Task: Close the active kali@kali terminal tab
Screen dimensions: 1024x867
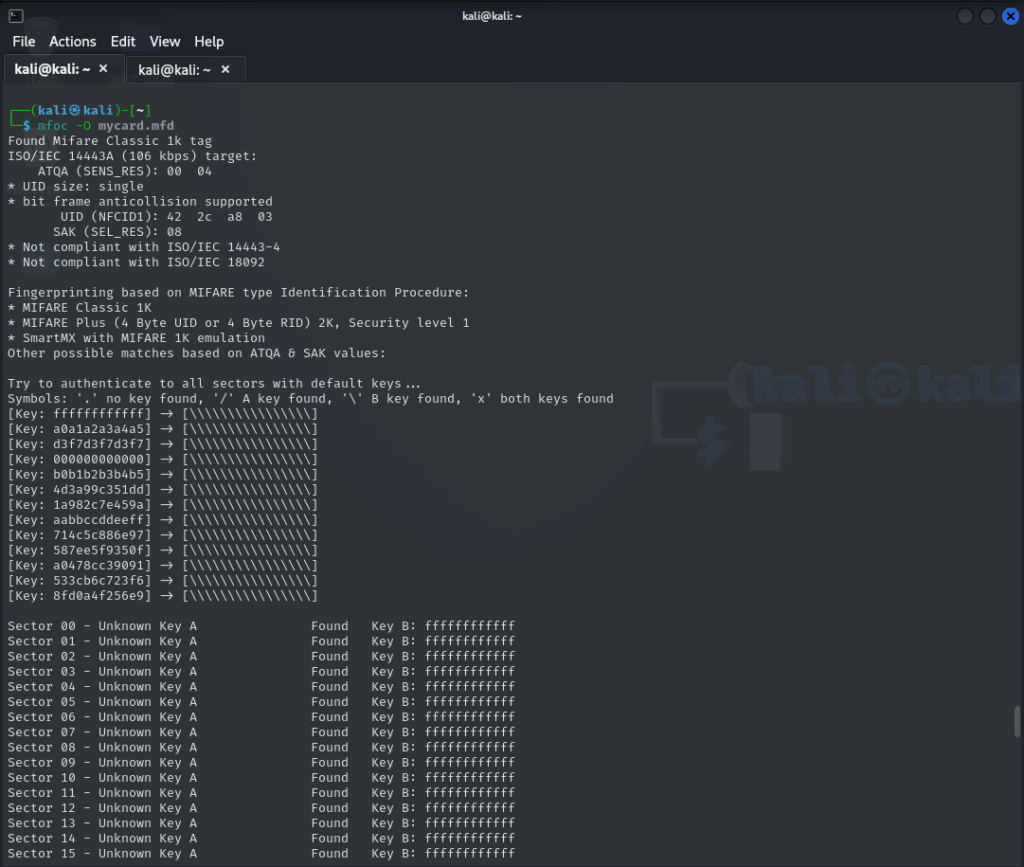Action: (103, 69)
